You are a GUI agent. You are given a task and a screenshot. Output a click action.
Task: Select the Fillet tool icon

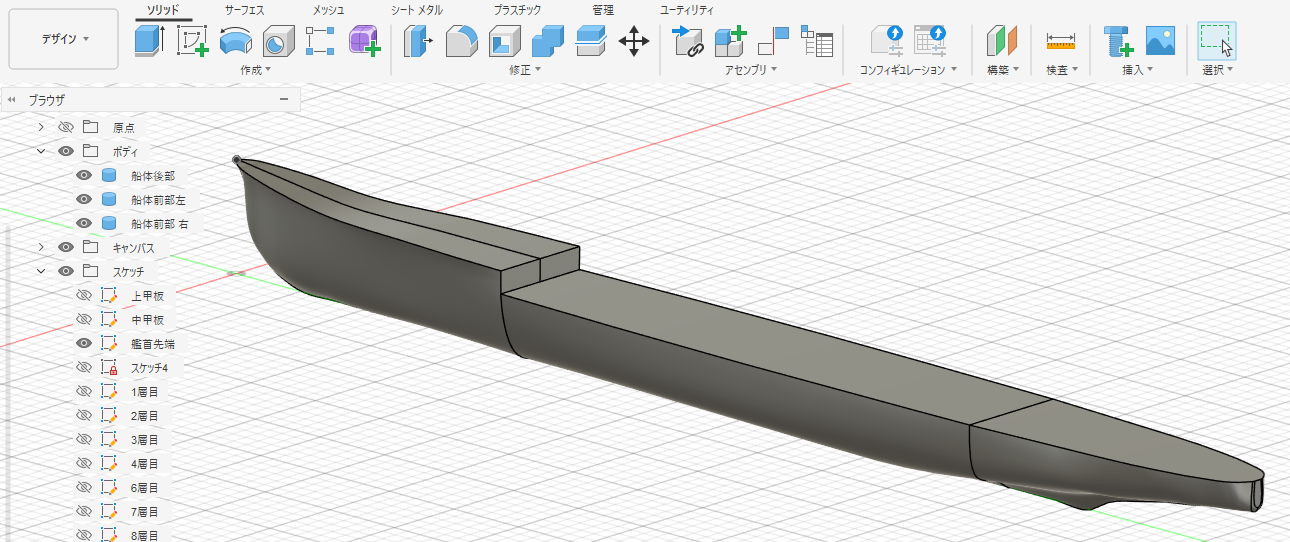(460, 42)
